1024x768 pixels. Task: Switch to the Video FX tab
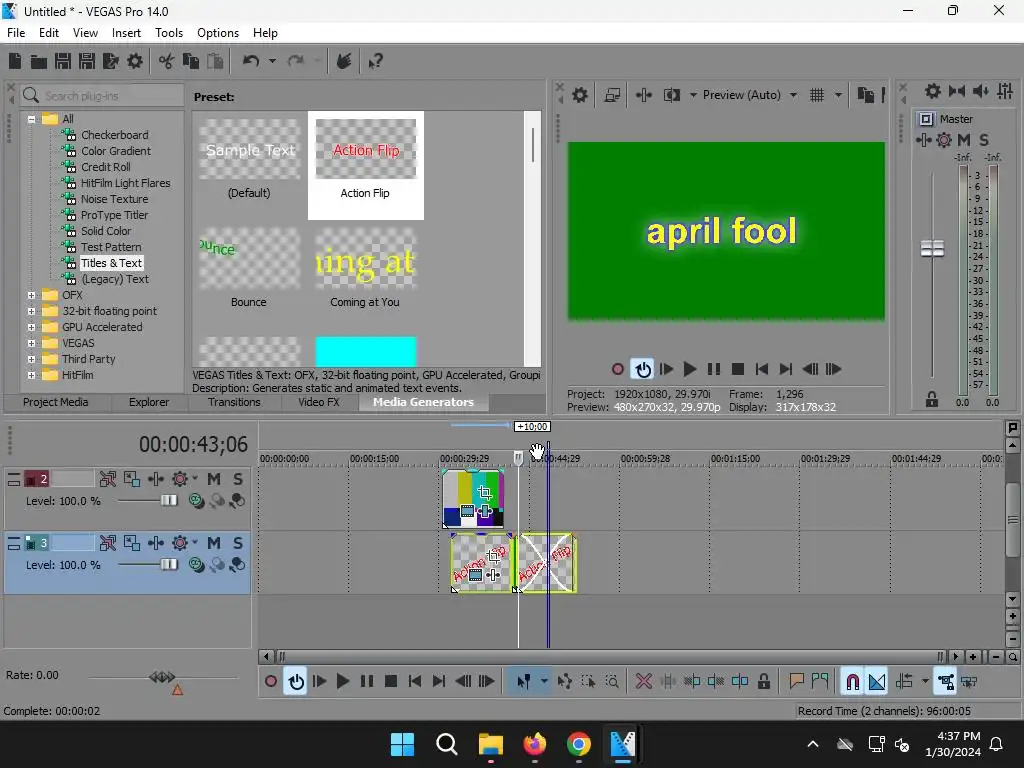[319, 402]
